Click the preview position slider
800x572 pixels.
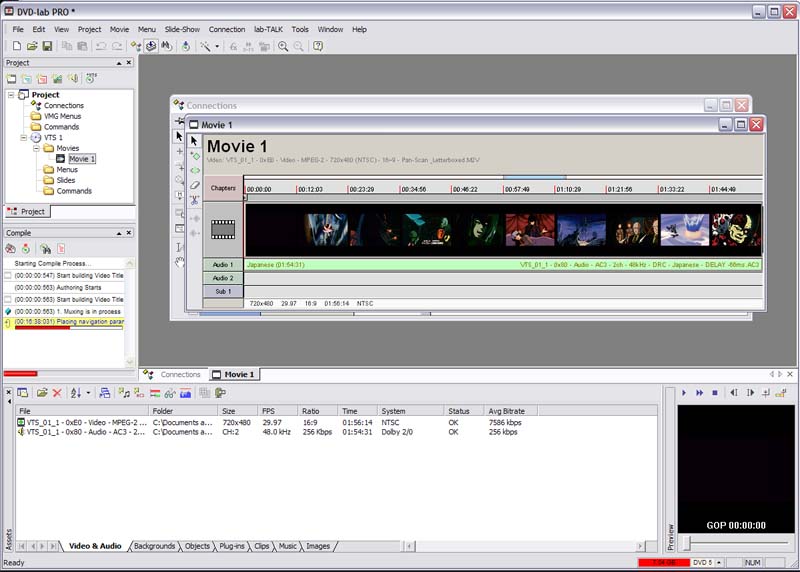[x=687, y=543]
